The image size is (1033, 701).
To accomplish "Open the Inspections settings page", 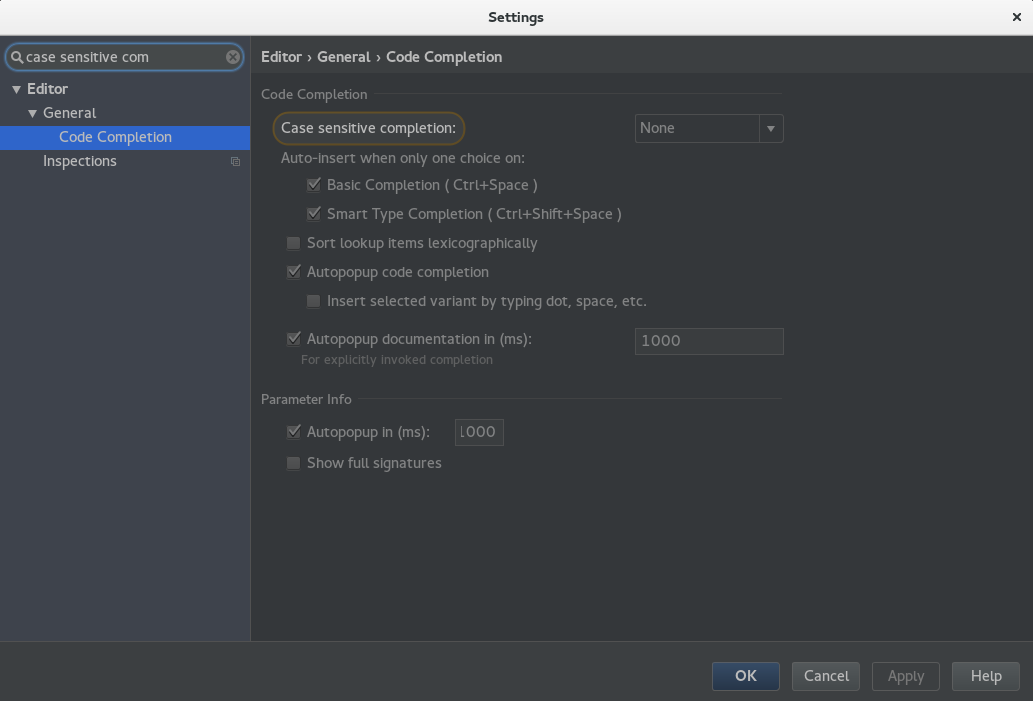I will click(80, 161).
